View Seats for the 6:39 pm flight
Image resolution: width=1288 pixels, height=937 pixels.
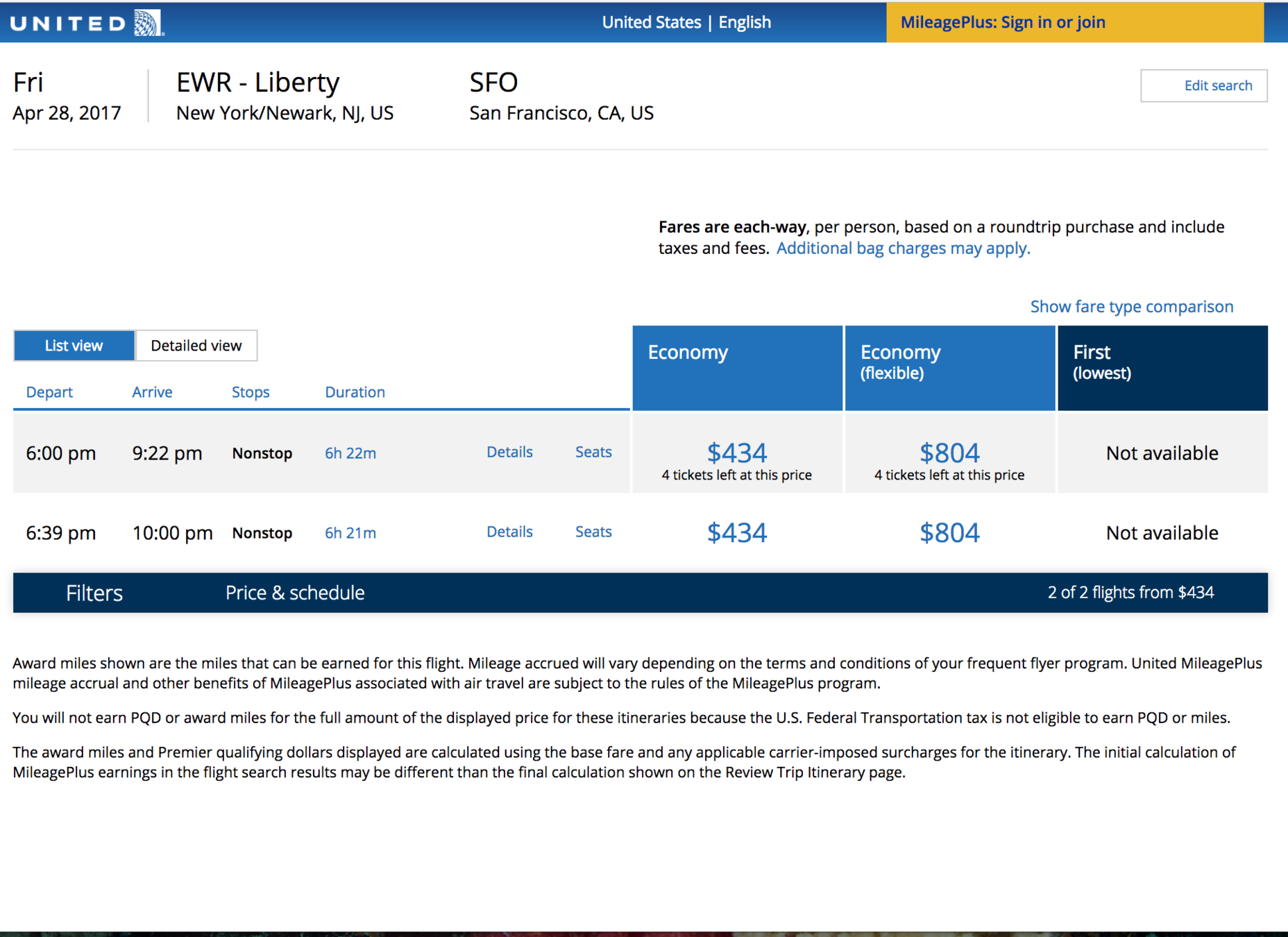click(593, 532)
